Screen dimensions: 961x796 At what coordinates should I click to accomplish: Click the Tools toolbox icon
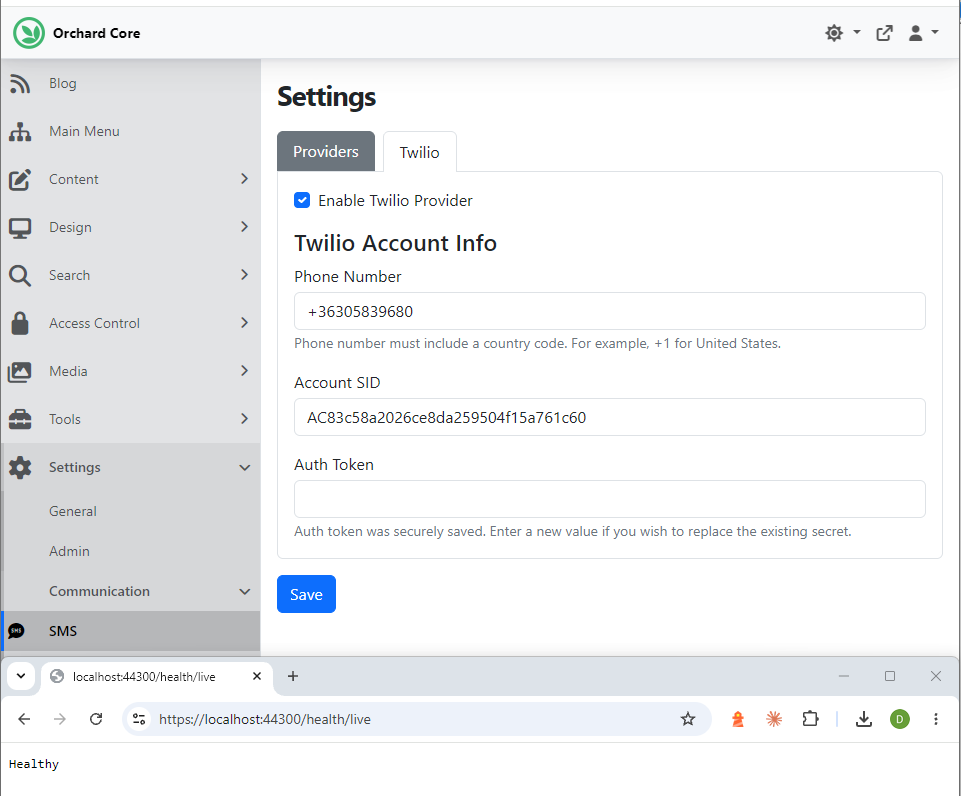pos(20,420)
